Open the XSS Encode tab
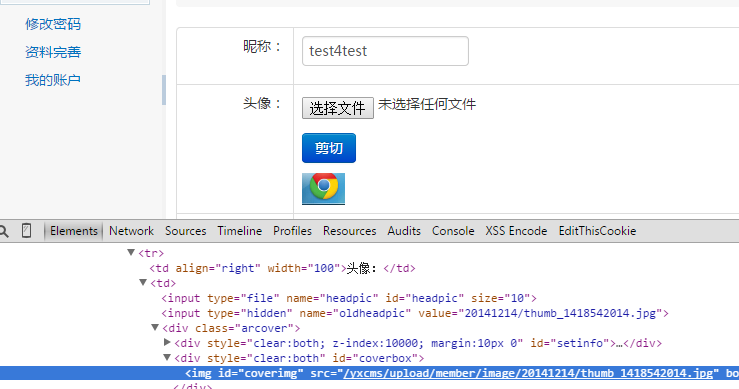 pyautogui.click(x=516, y=231)
